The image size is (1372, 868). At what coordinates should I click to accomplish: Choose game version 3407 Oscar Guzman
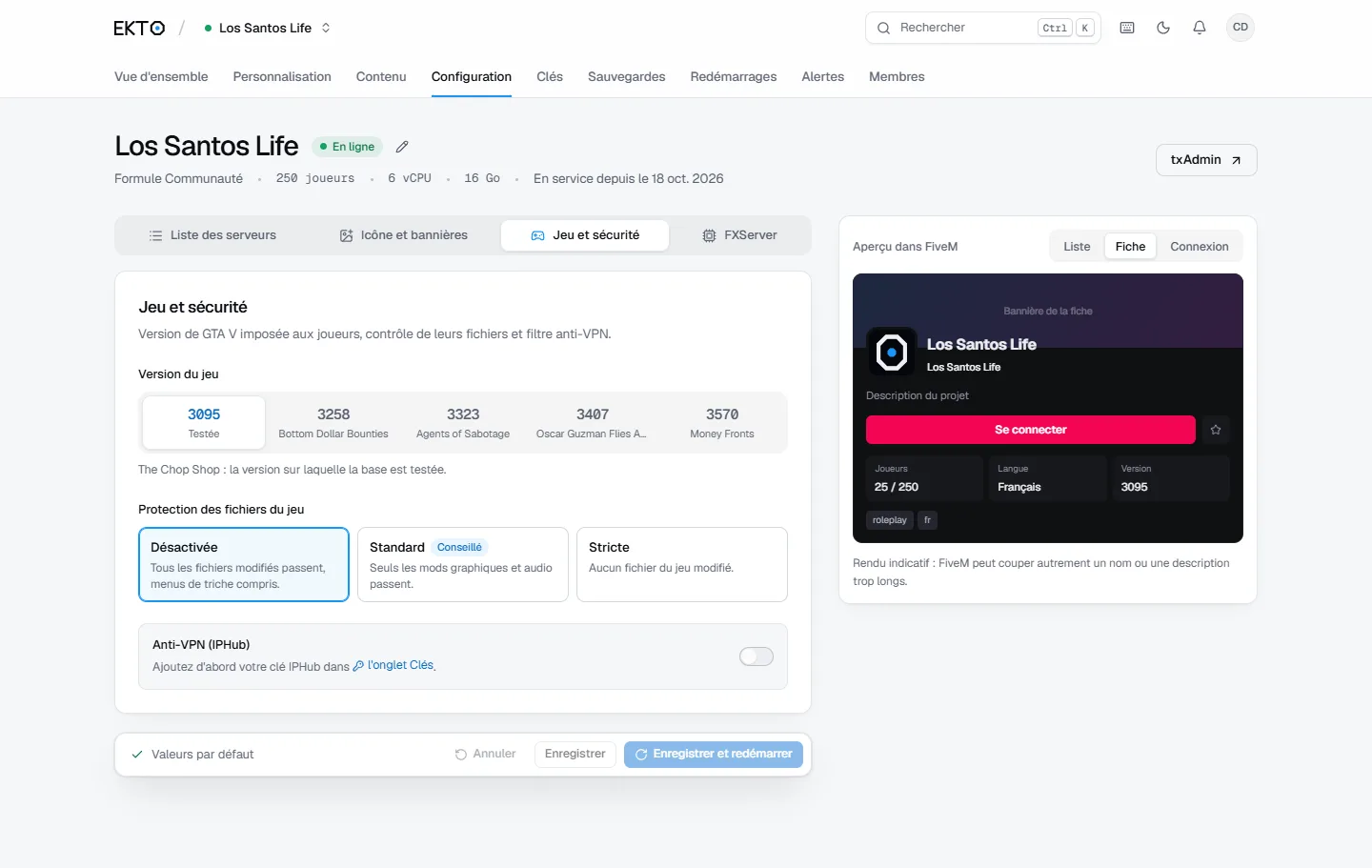(x=593, y=423)
